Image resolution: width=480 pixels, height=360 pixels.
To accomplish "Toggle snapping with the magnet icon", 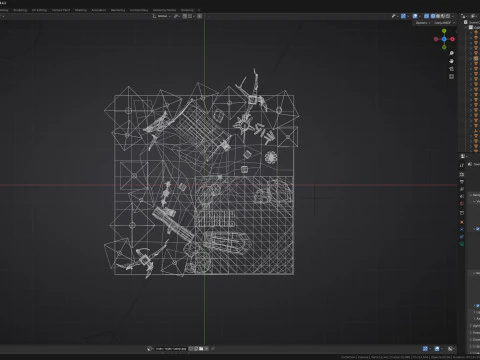I will pyautogui.click(x=185, y=16).
